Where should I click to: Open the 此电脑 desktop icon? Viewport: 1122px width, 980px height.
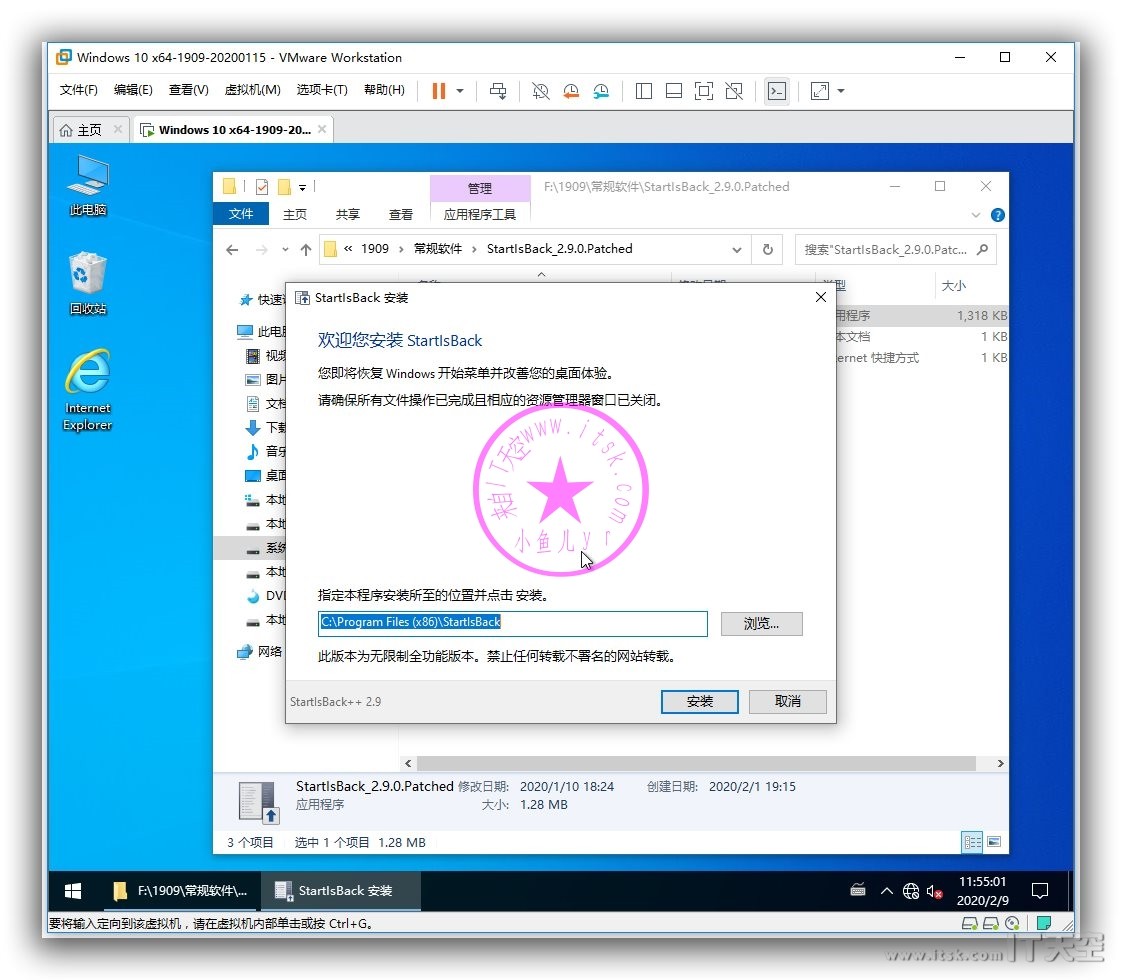point(88,185)
